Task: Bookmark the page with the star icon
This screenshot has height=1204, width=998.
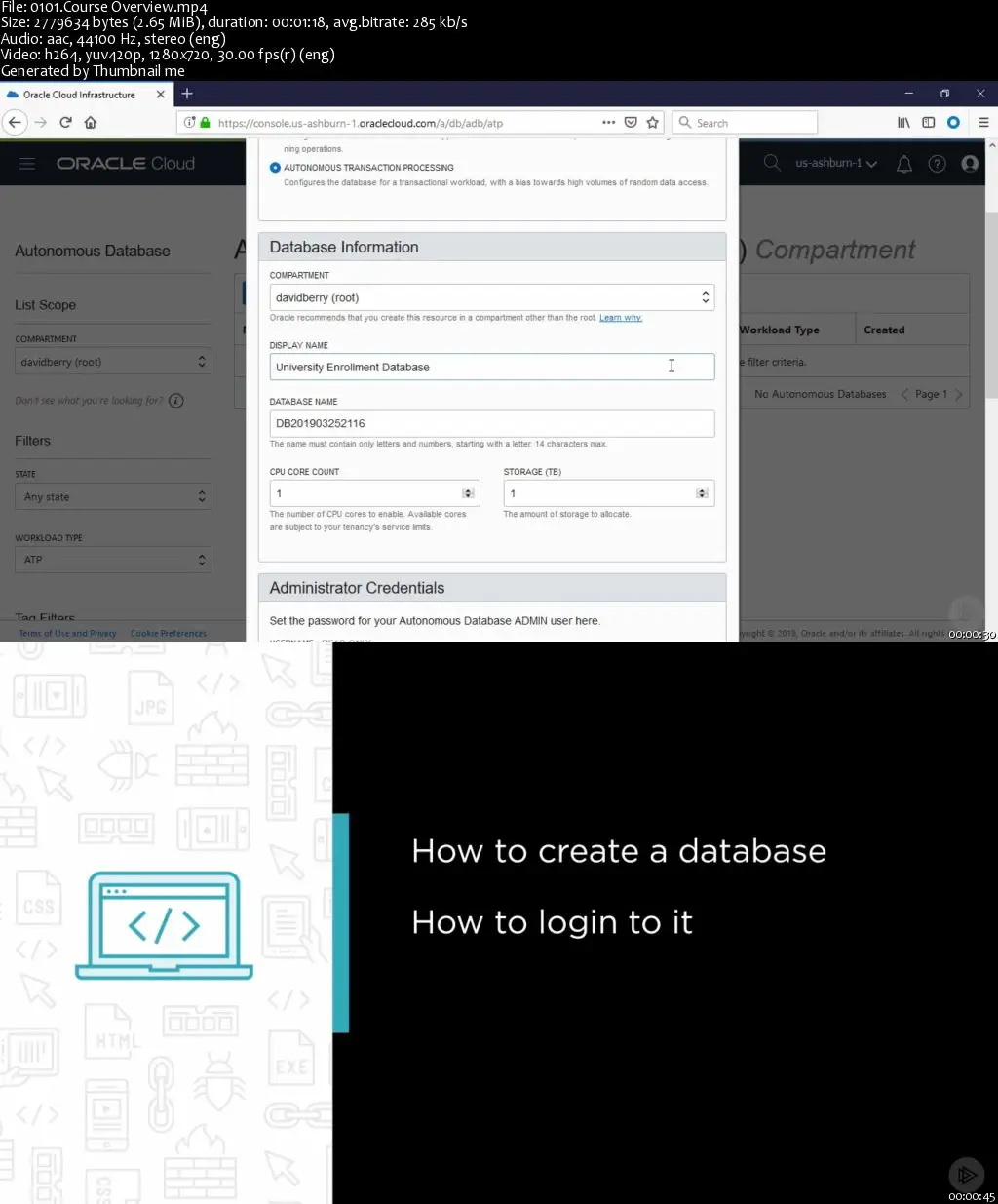Action: click(653, 122)
